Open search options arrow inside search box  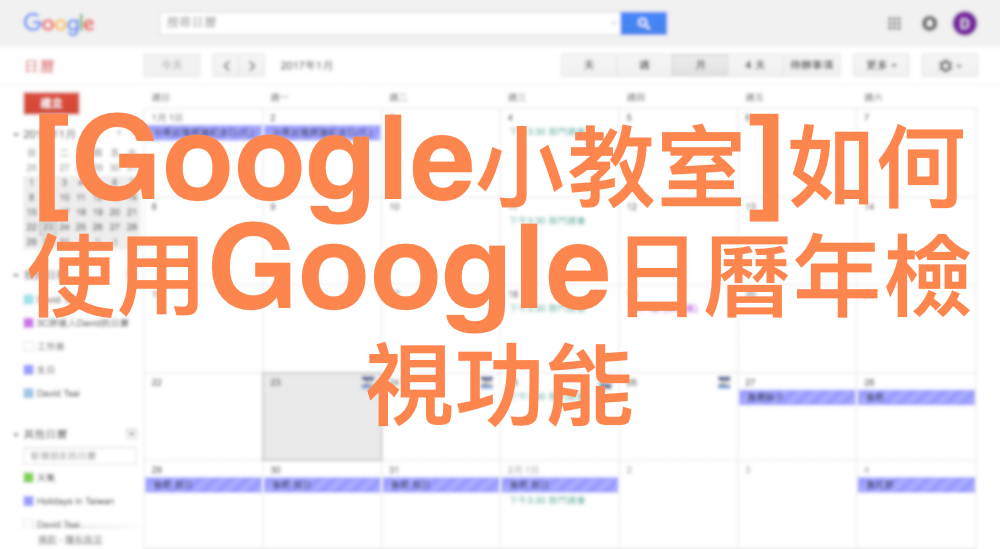tap(613, 23)
